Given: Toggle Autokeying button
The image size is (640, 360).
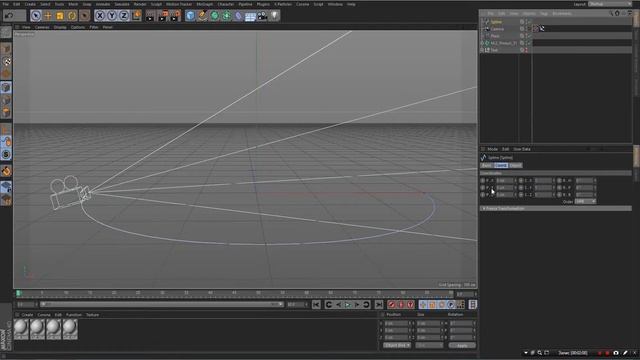Looking at the screenshot, I should pos(401,304).
